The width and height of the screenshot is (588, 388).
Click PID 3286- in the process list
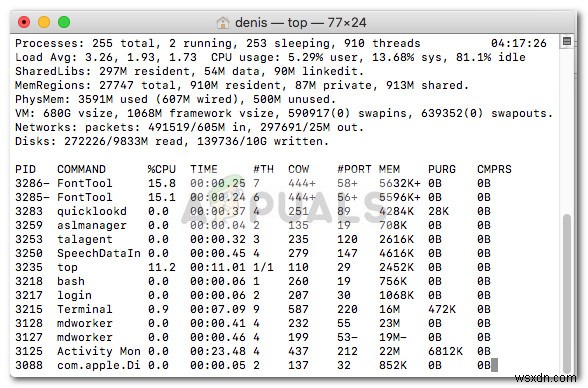click(x=32, y=183)
